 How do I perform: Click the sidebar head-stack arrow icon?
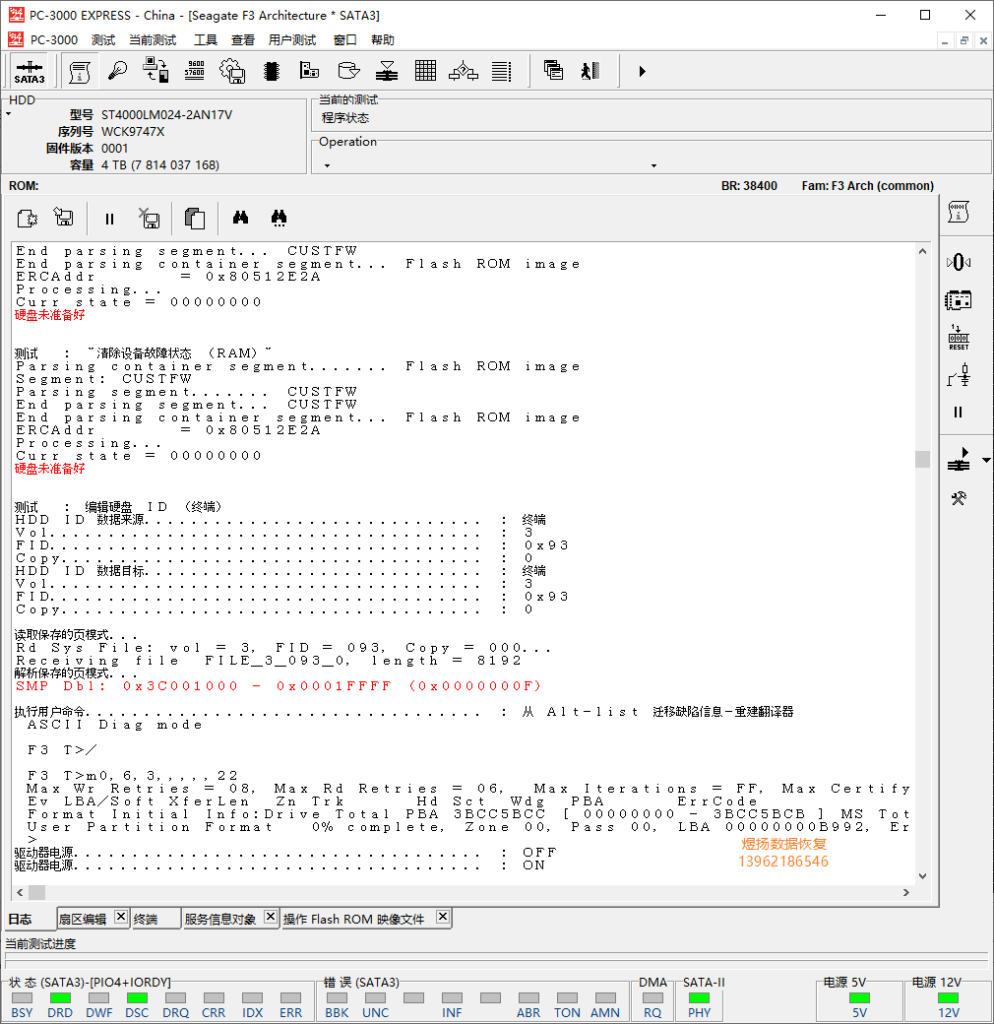(x=958, y=460)
